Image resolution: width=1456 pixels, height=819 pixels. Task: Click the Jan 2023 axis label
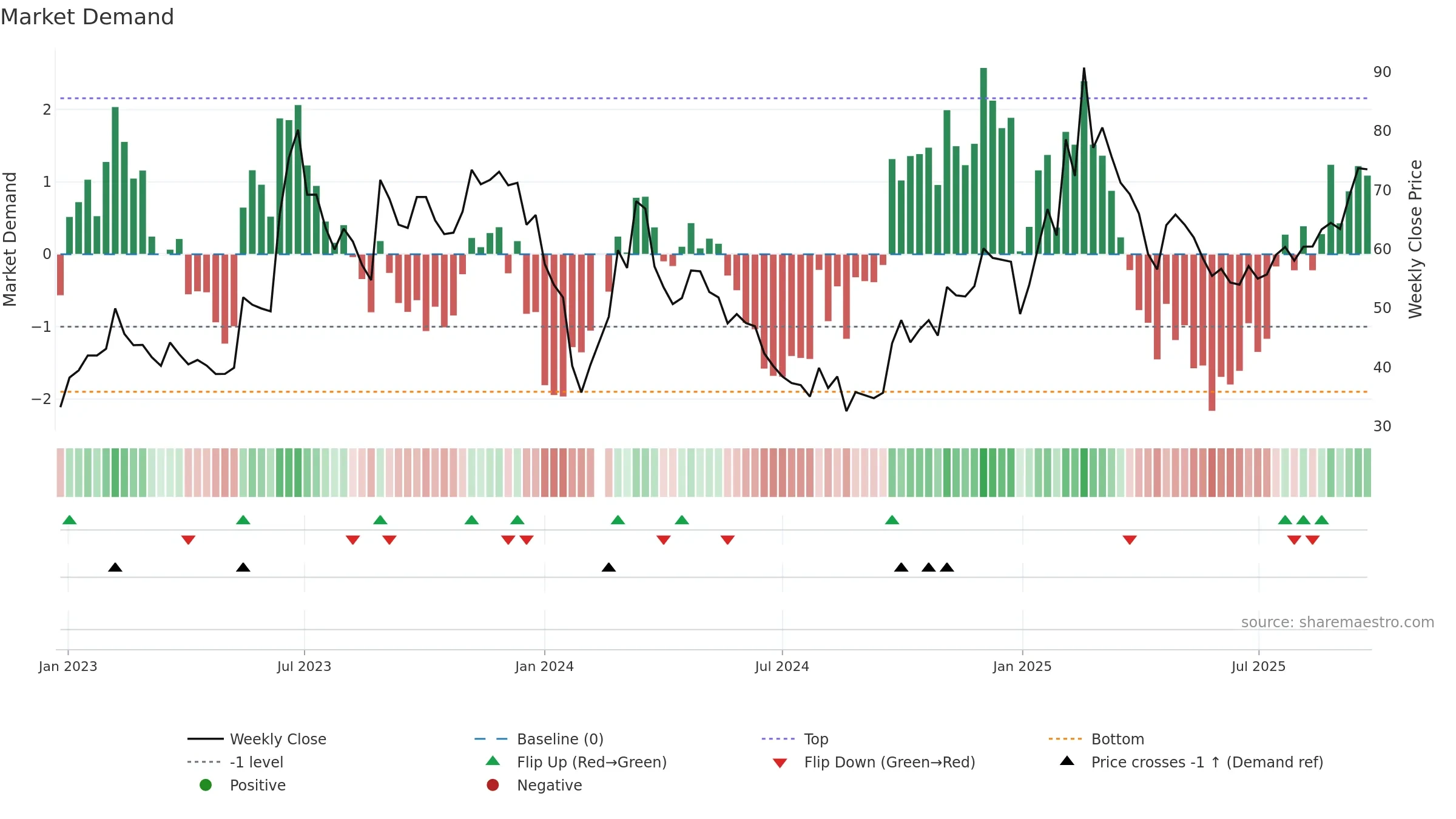[x=68, y=666]
